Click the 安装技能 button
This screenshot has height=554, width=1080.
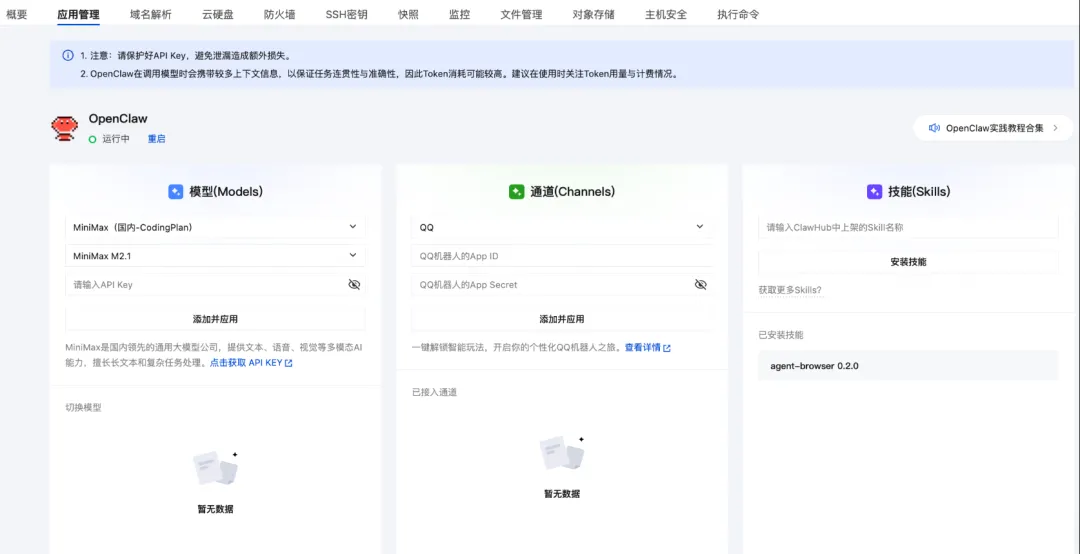[908, 262]
